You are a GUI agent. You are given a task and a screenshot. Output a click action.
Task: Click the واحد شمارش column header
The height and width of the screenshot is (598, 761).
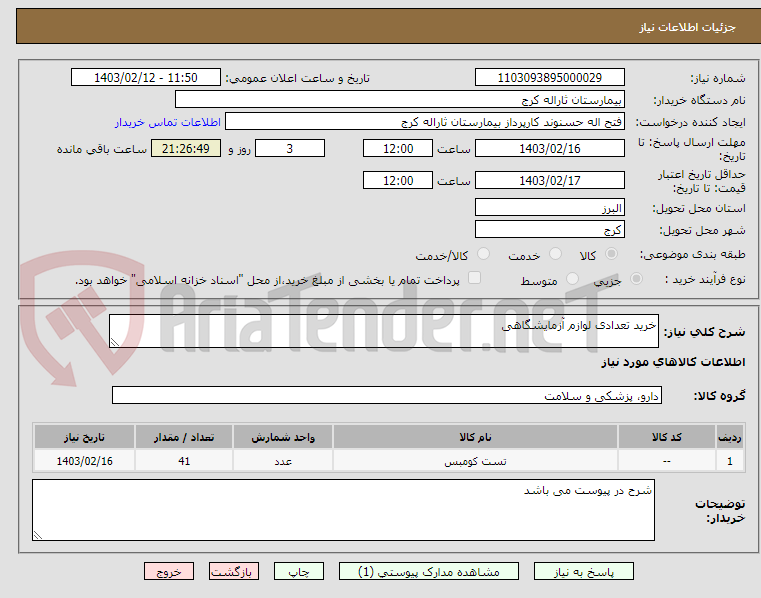(x=283, y=437)
